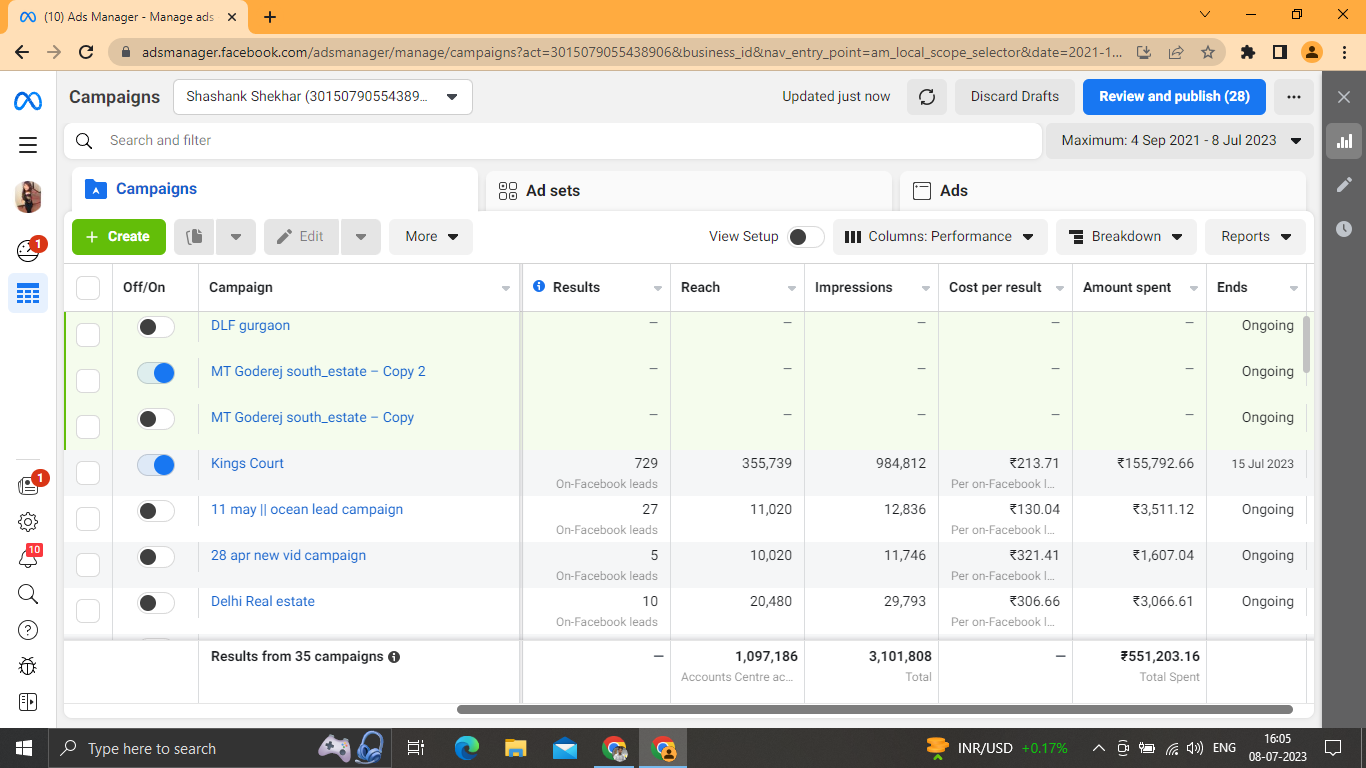The width and height of the screenshot is (1366, 768).
Task: Click the bug report icon in sidebar
Action: [28, 665]
